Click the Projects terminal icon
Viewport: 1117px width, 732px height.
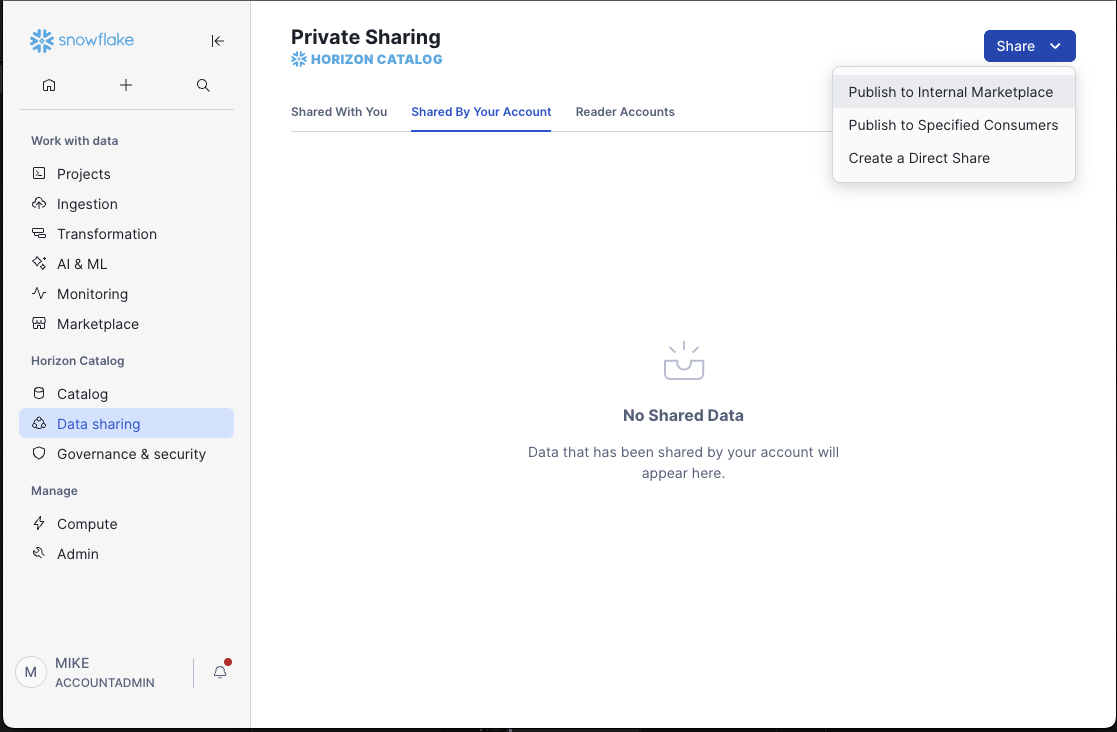pos(39,173)
